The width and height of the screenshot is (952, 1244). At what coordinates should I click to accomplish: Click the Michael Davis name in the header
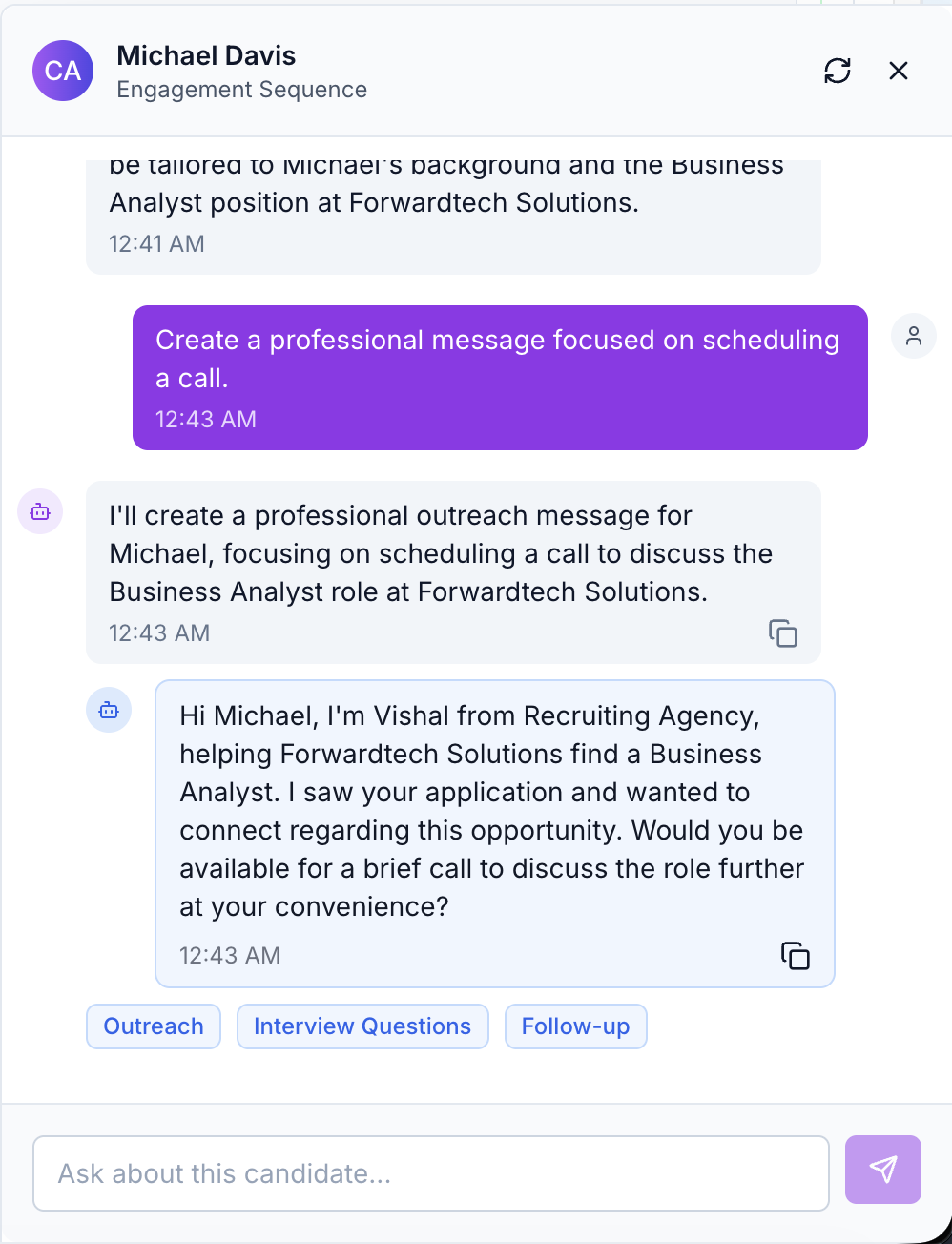206,55
